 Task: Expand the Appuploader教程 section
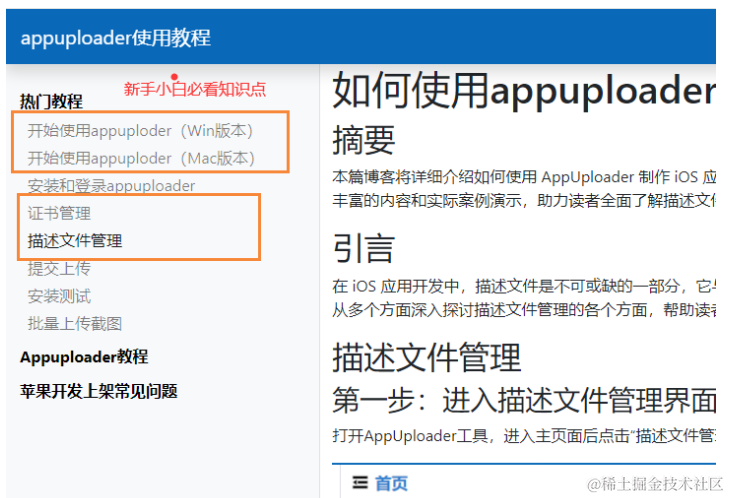click(x=84, y=357)
